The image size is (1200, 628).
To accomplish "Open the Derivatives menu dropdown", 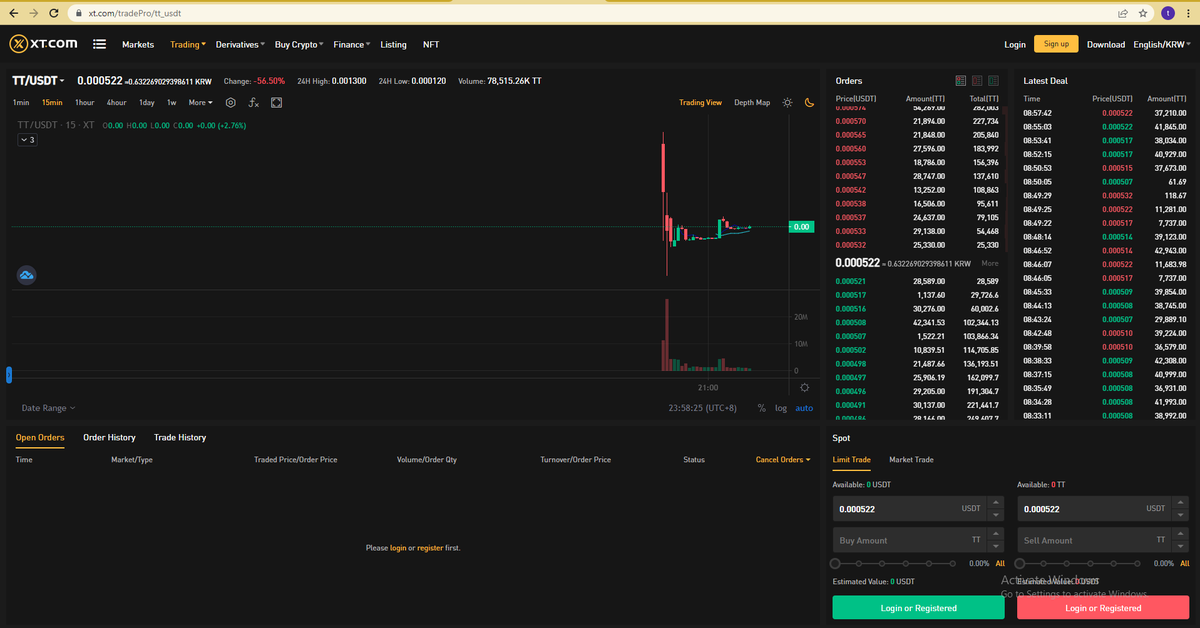I will (x=240, y=44).
